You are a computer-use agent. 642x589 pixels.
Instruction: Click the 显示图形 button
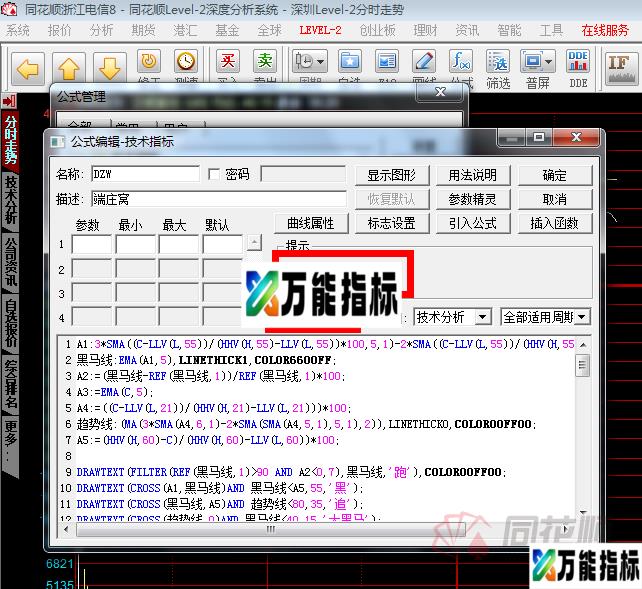click(392, 175)
